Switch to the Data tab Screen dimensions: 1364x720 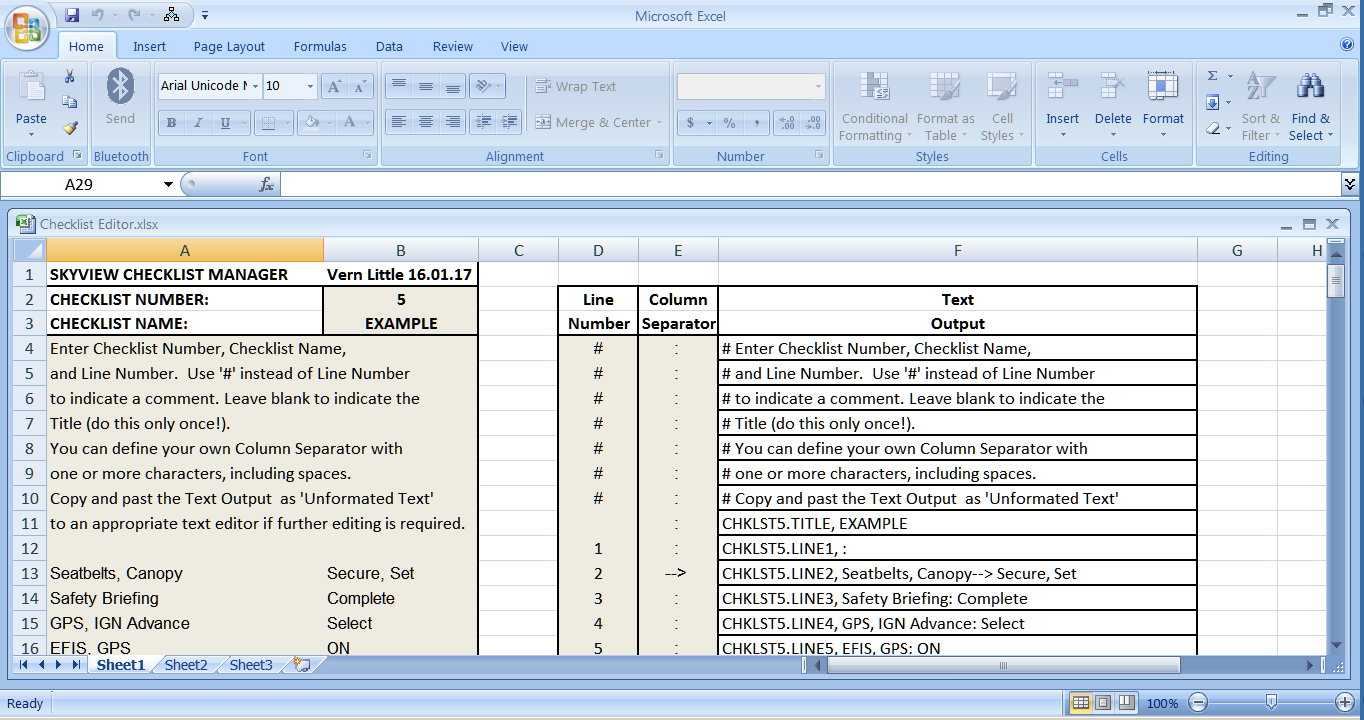tap(389, 46)
